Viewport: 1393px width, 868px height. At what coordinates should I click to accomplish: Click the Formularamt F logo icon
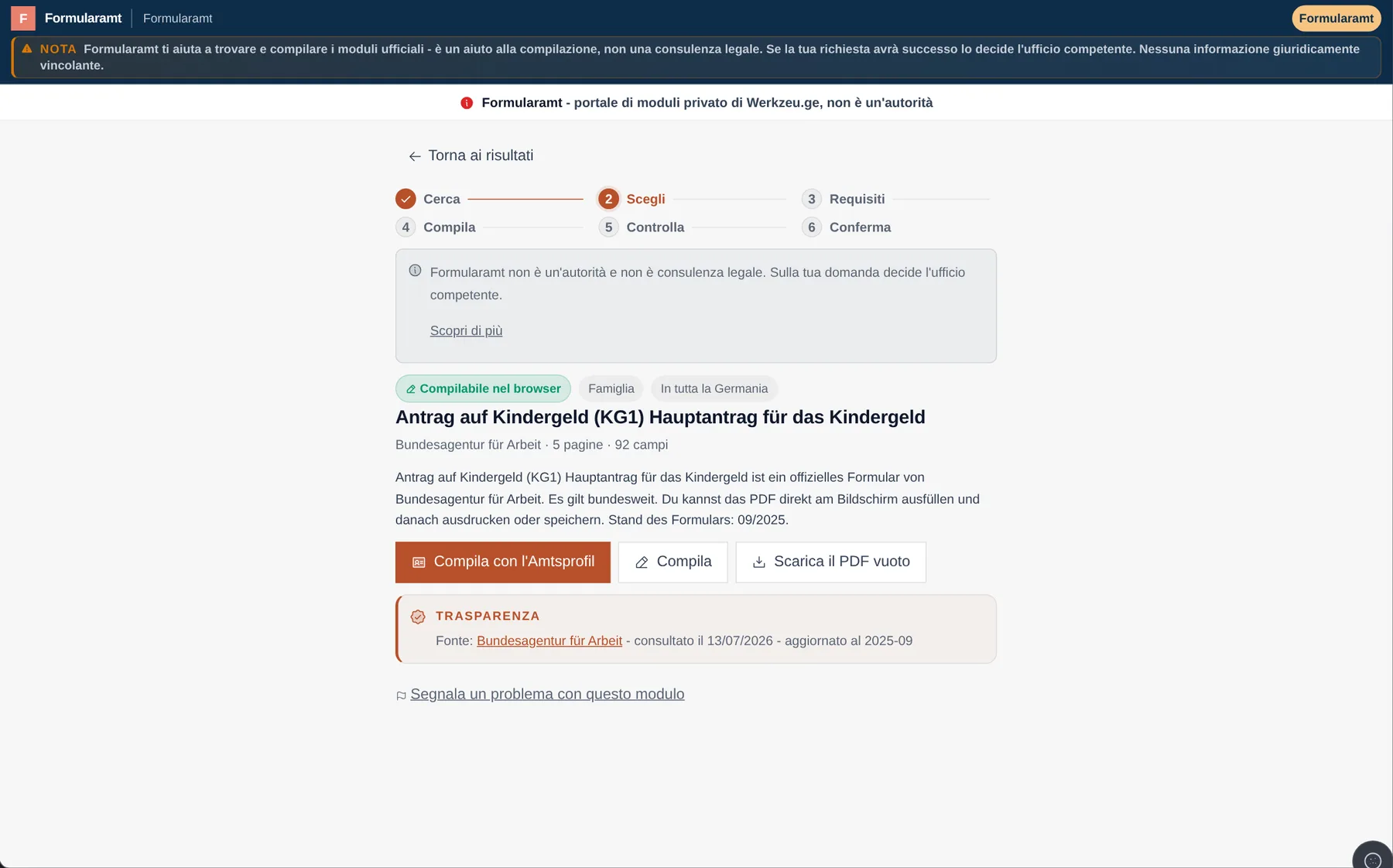click(23, 18)
